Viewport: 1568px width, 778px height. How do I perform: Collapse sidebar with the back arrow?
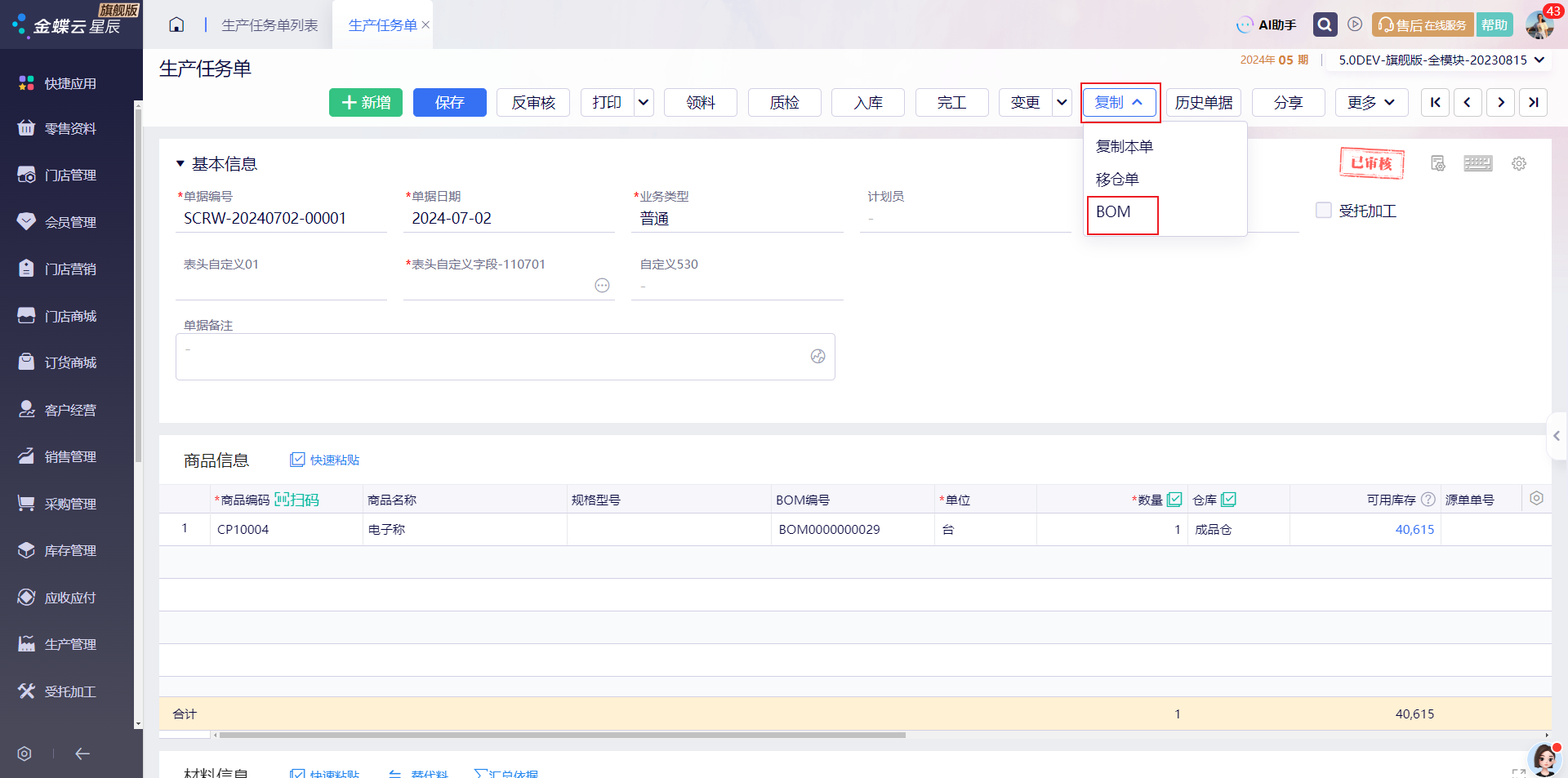coord(82,754)
